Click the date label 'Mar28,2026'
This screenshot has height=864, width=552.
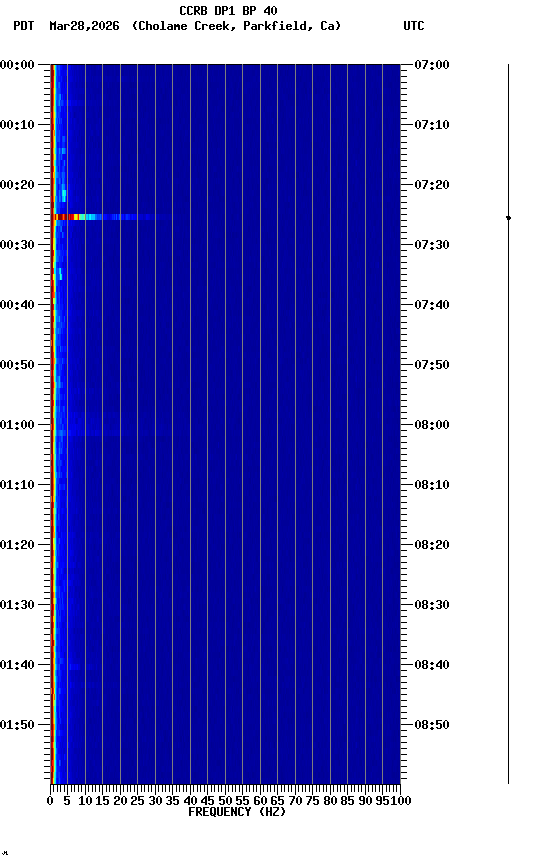point(84,26)
